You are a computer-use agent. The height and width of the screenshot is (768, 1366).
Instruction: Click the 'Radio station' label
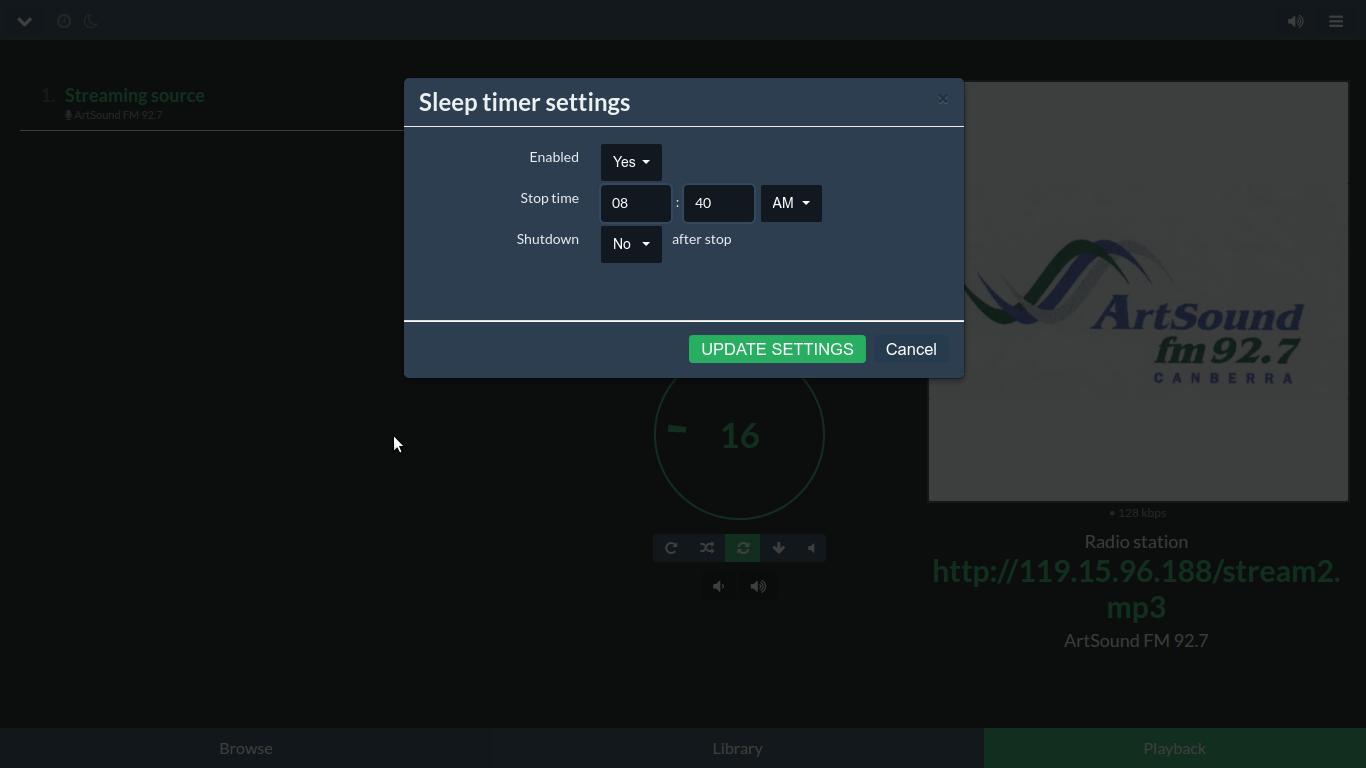1136,541
